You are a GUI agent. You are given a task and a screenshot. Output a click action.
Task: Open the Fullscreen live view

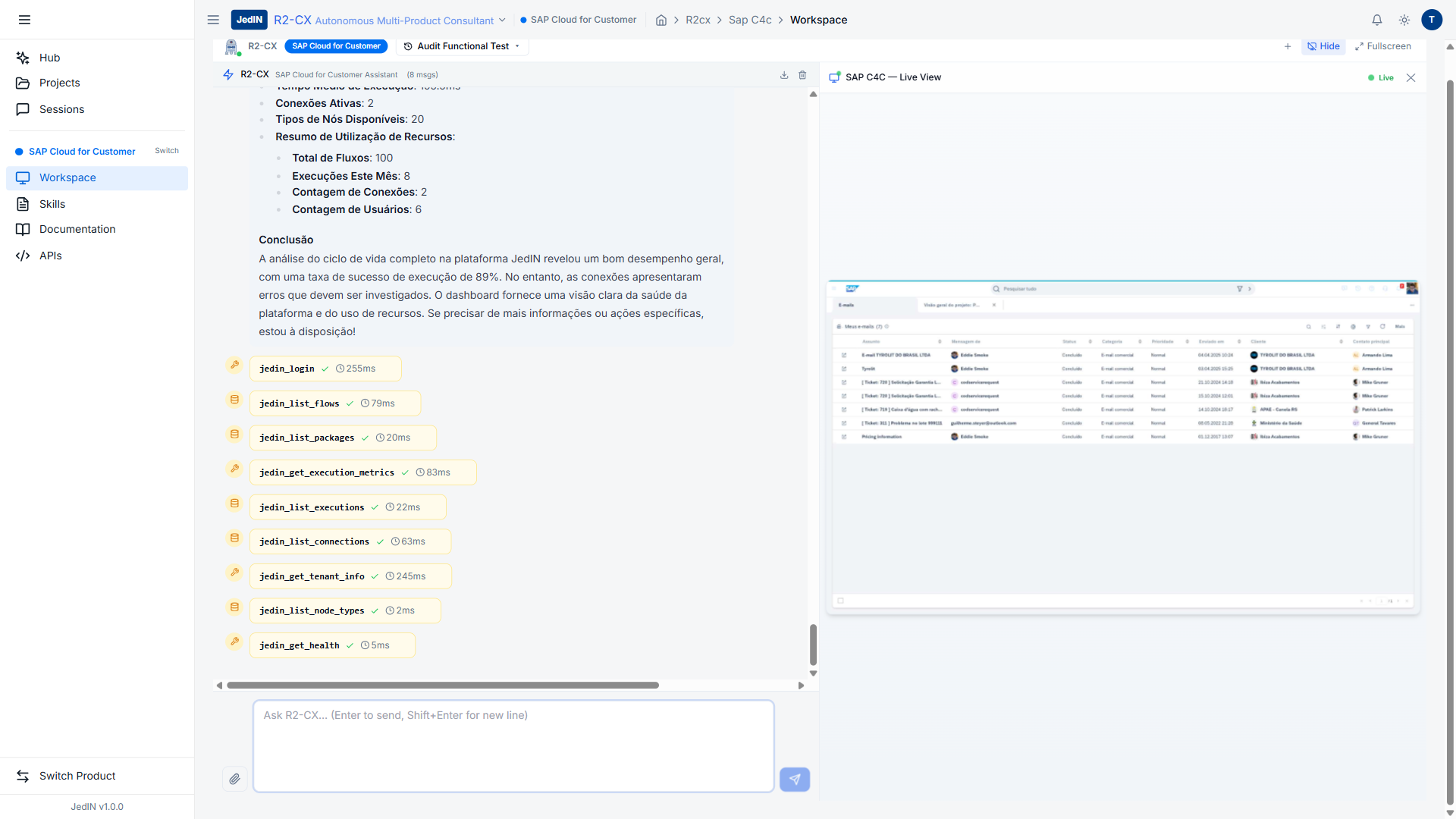(1382, 46)
